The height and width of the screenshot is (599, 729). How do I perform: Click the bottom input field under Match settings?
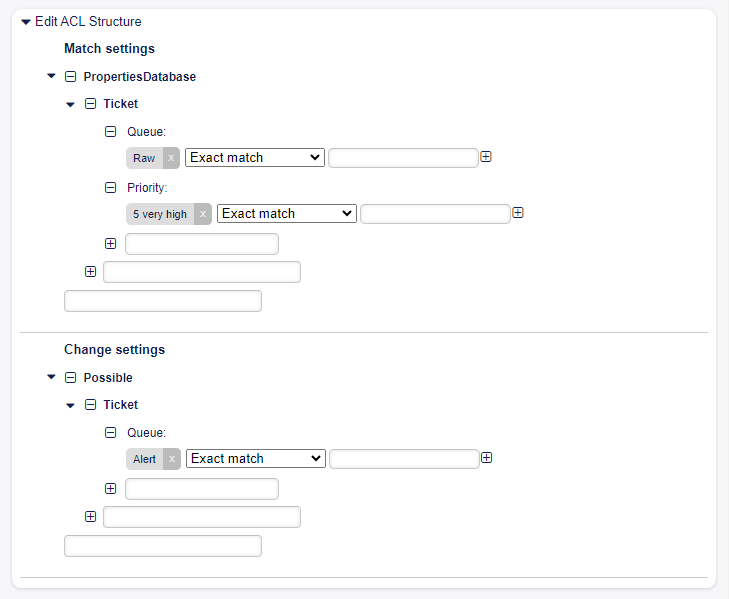point(162,301)
